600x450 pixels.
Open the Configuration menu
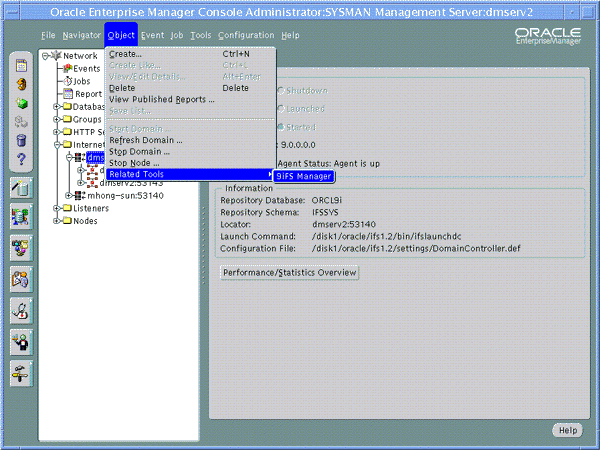coord(246,35)
